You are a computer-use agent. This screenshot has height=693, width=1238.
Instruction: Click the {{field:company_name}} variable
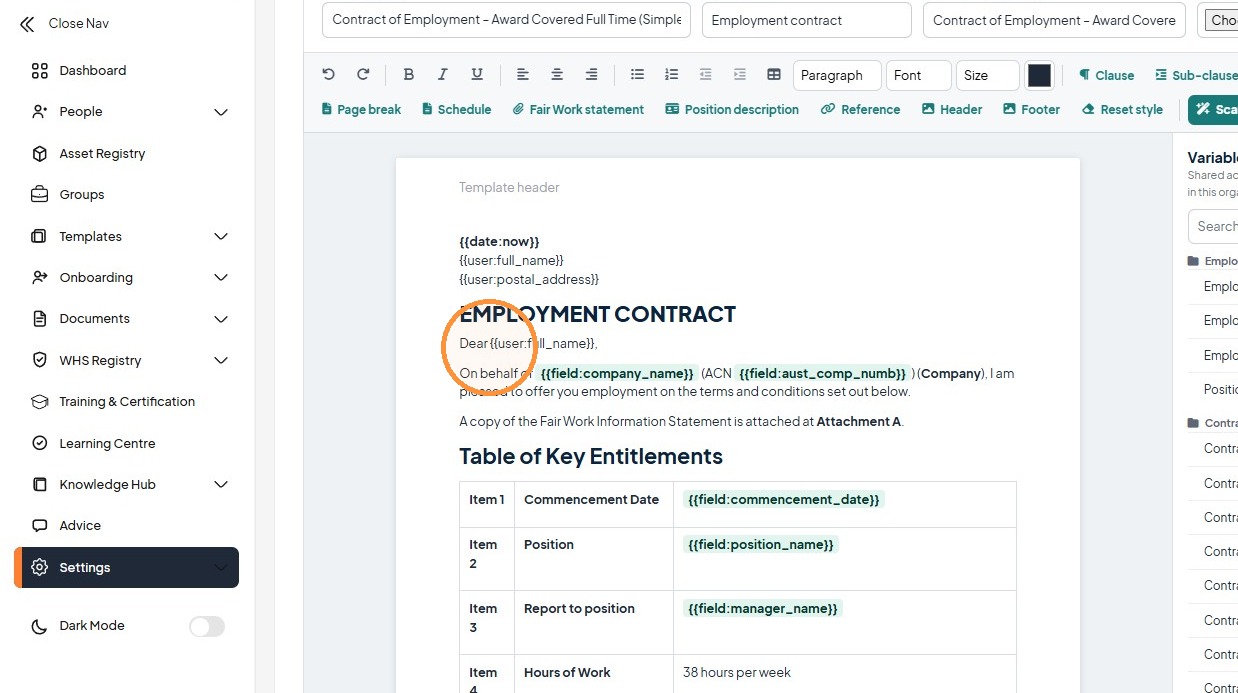[x=617, y=374]
